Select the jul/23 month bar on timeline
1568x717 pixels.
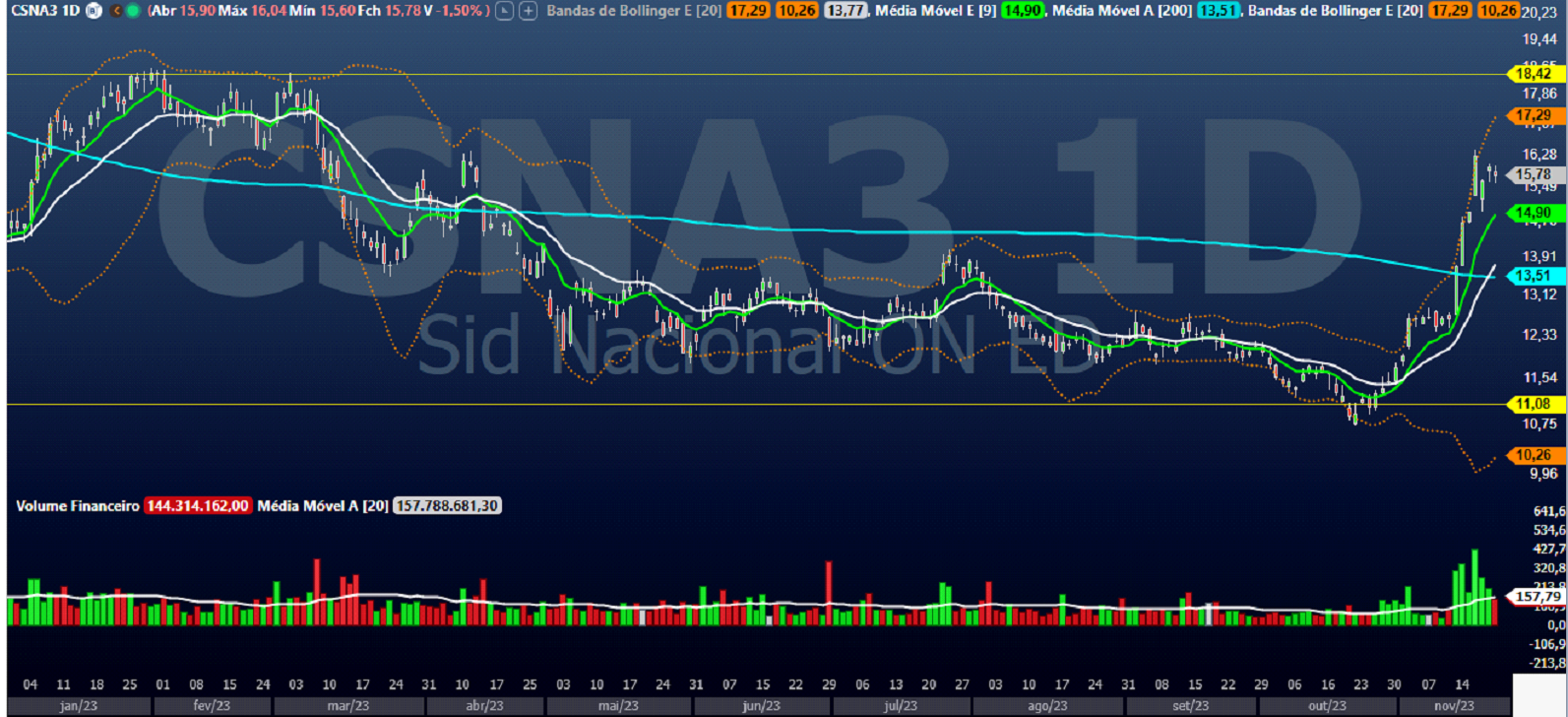pos(901,706)
